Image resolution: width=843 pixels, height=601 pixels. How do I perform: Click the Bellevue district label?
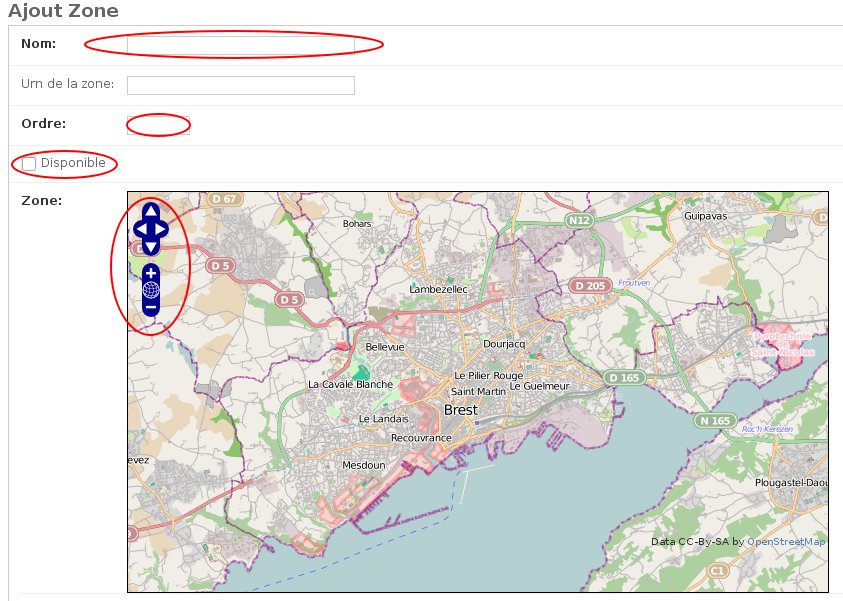click(x=385, y=347)
